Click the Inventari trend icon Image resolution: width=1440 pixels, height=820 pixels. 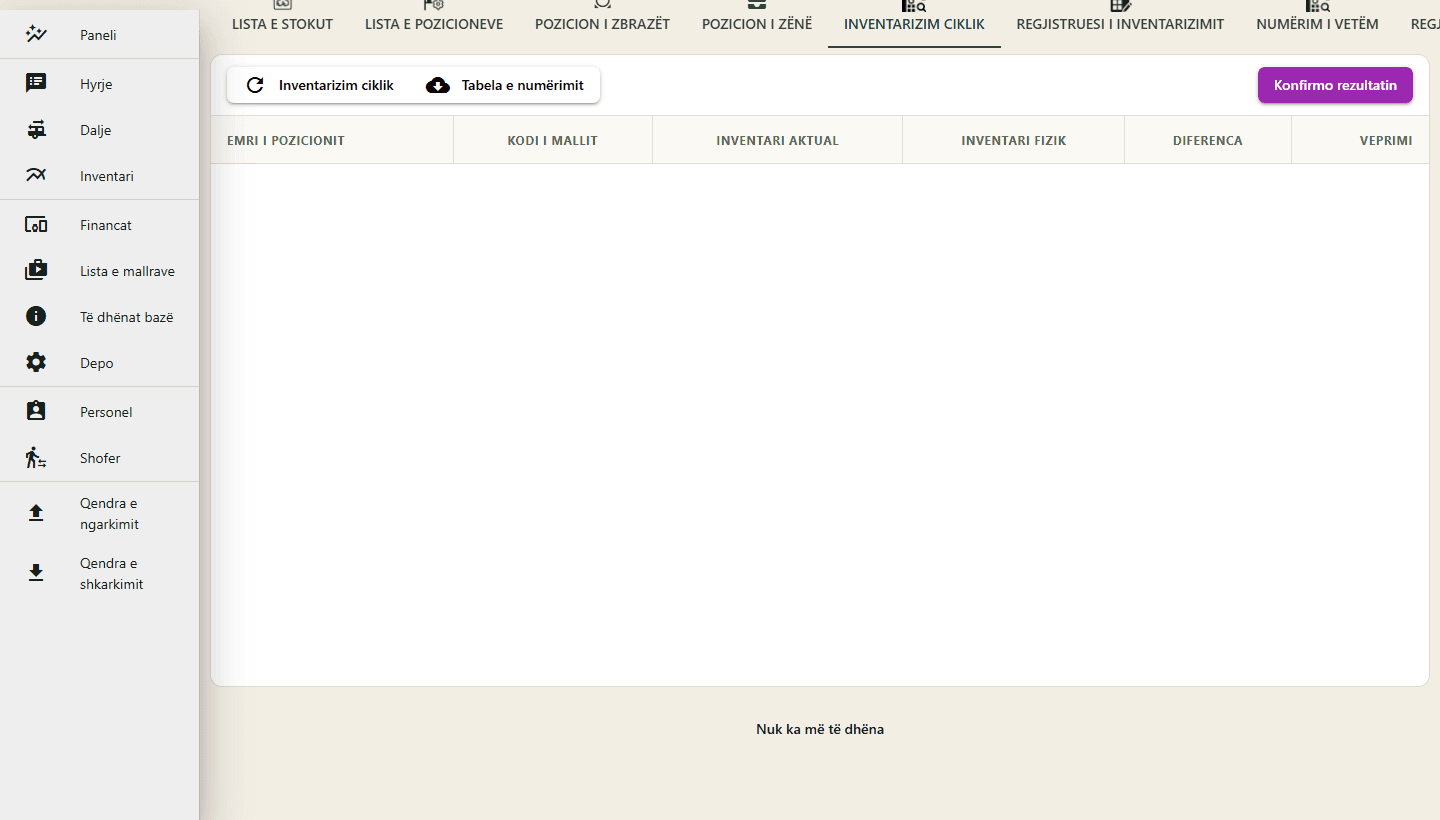[36, 176]
